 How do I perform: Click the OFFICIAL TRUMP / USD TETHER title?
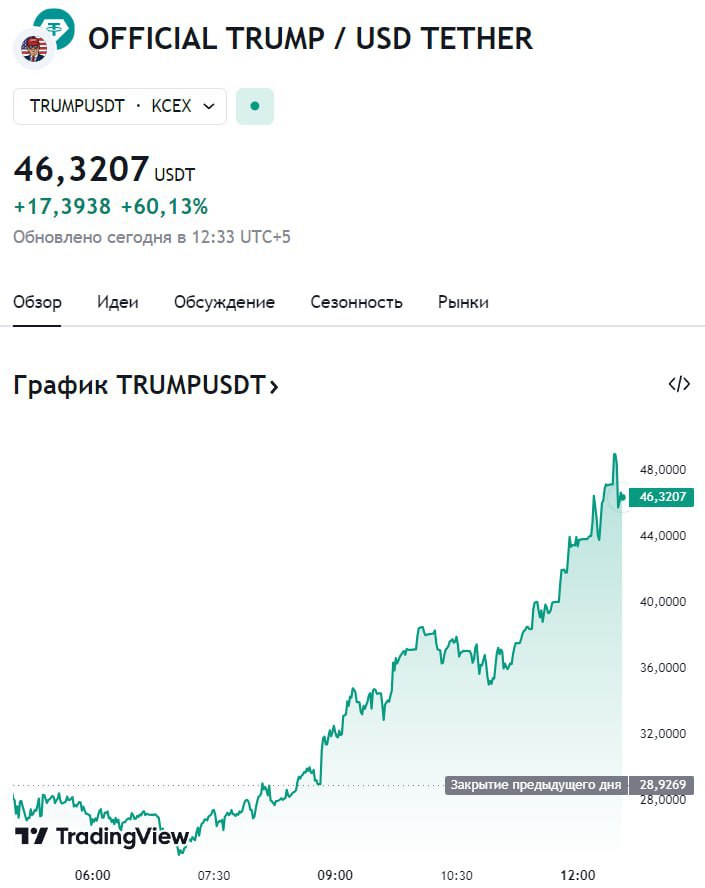pos(310,39)
